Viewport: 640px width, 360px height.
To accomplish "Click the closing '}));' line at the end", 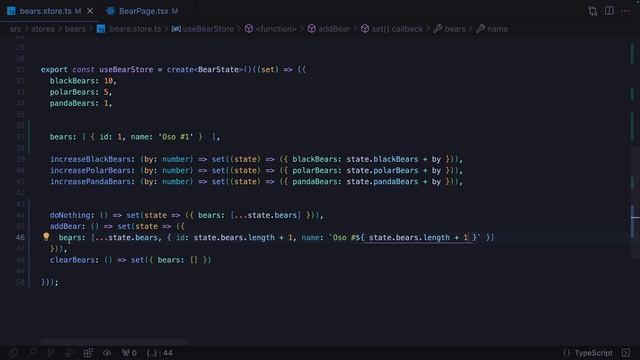I will click(x=50, y=282).
